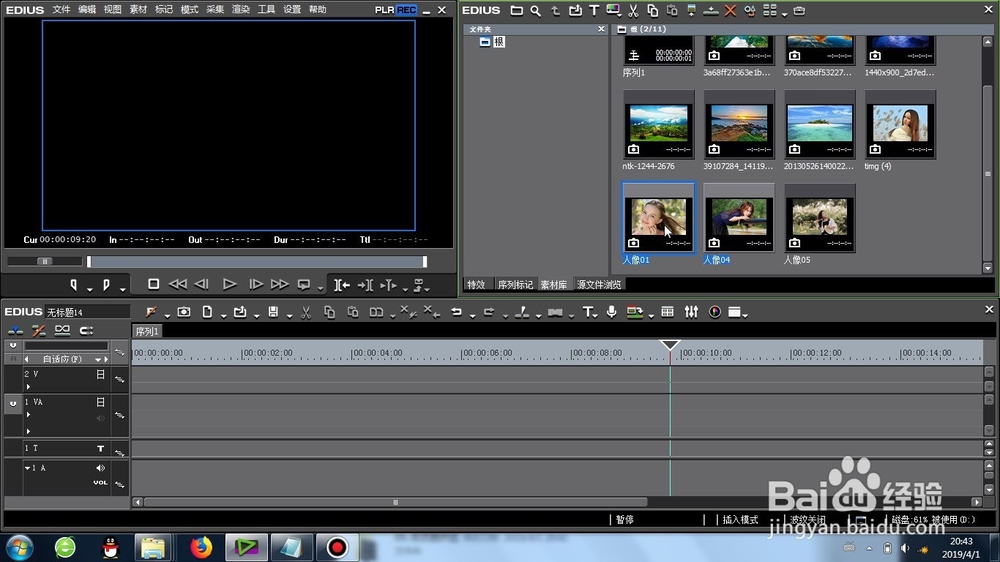Toggle ripple mode icon
The image size is (1000, 562).
(x=38, y=330)
